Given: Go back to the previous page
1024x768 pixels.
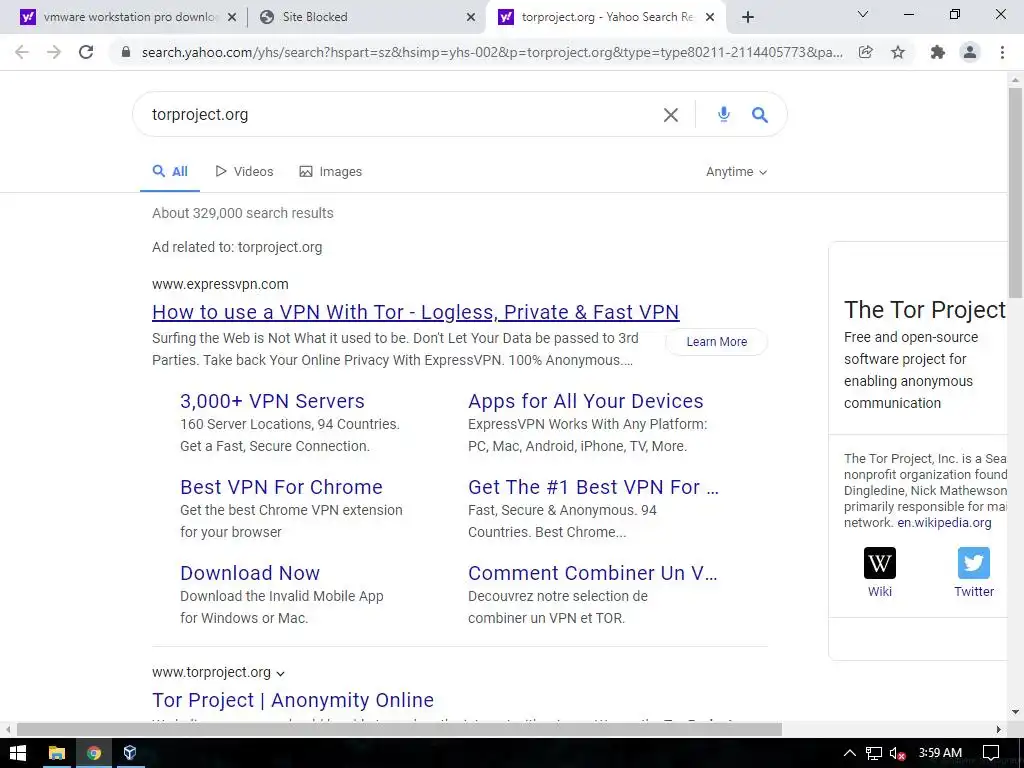Looking at the screenshot, I should click(x=22, y=52).
